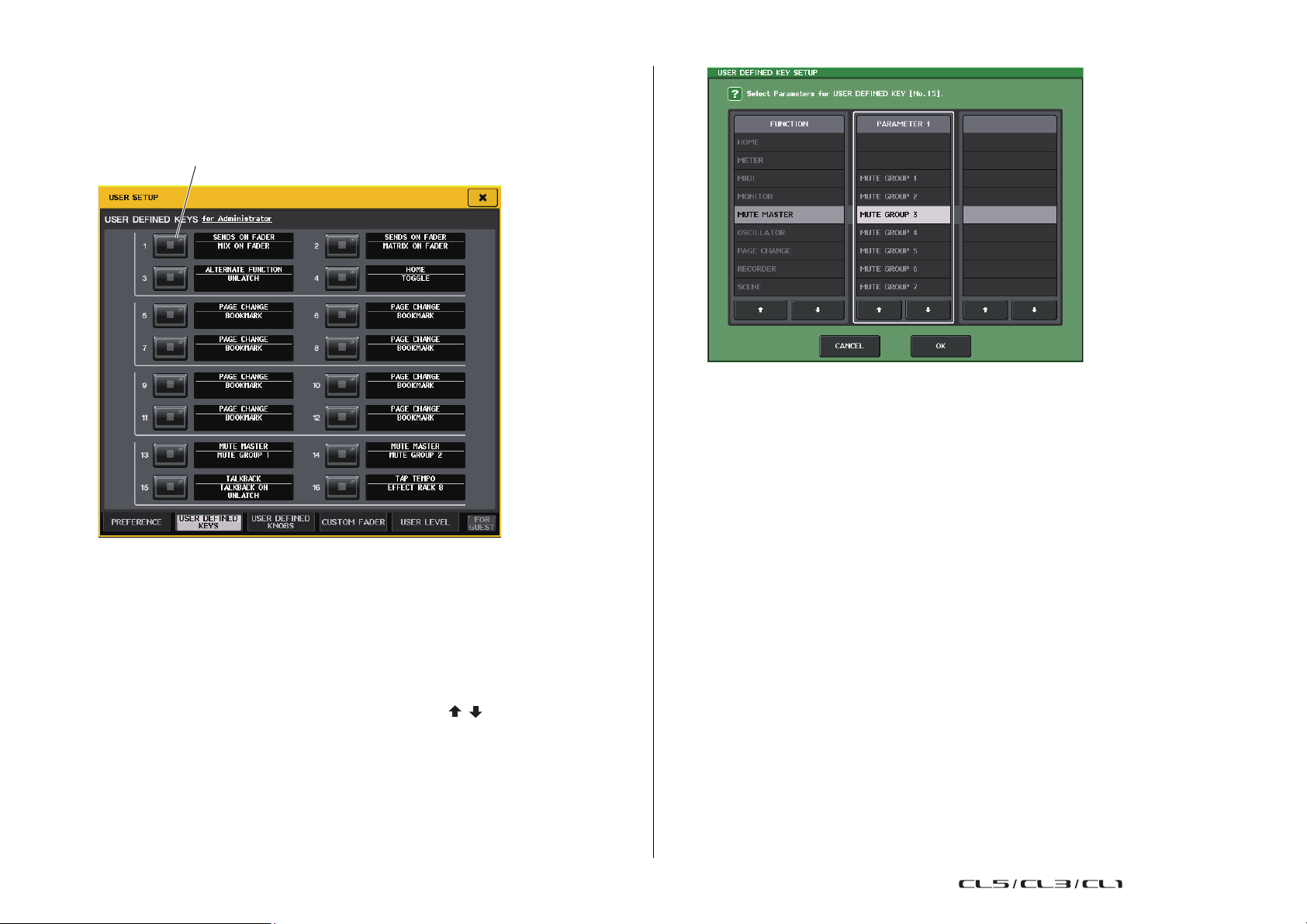Open popup button for user defined key 1
Image resolution: width=1307 pixels, height=924 pixels.
click(x=170, y=246)
